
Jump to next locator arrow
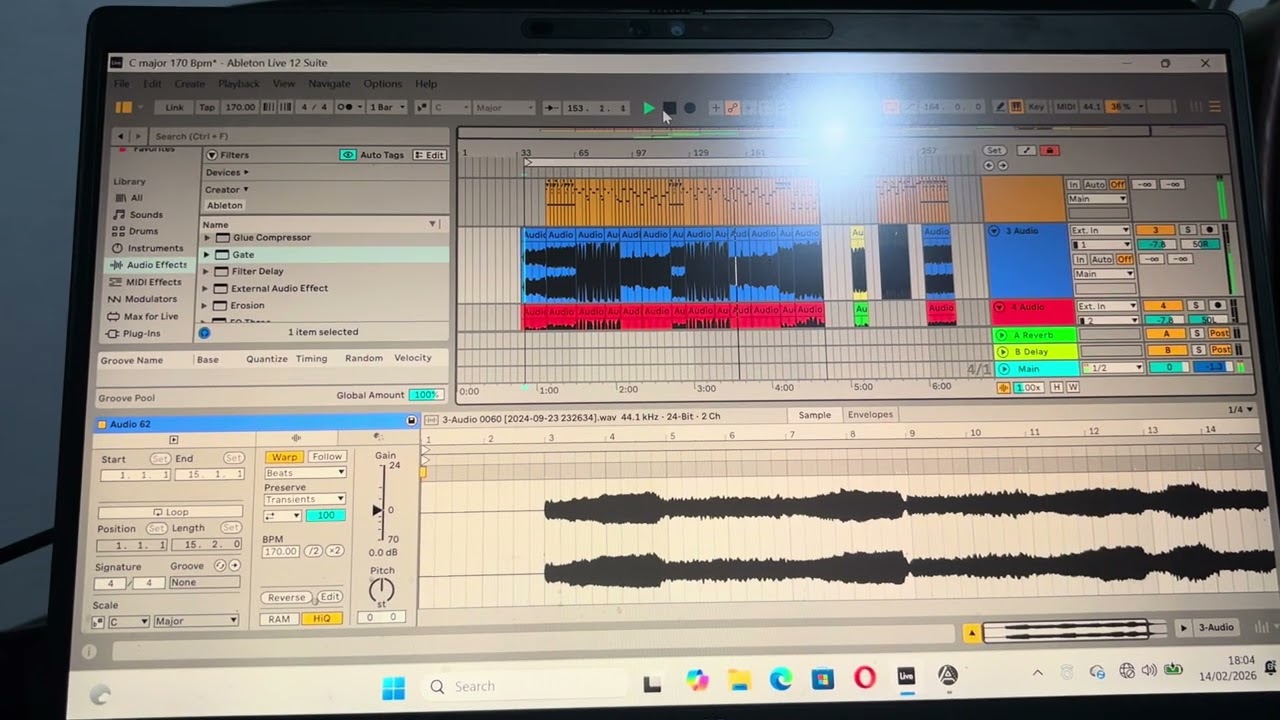(x=1001, y=165)
